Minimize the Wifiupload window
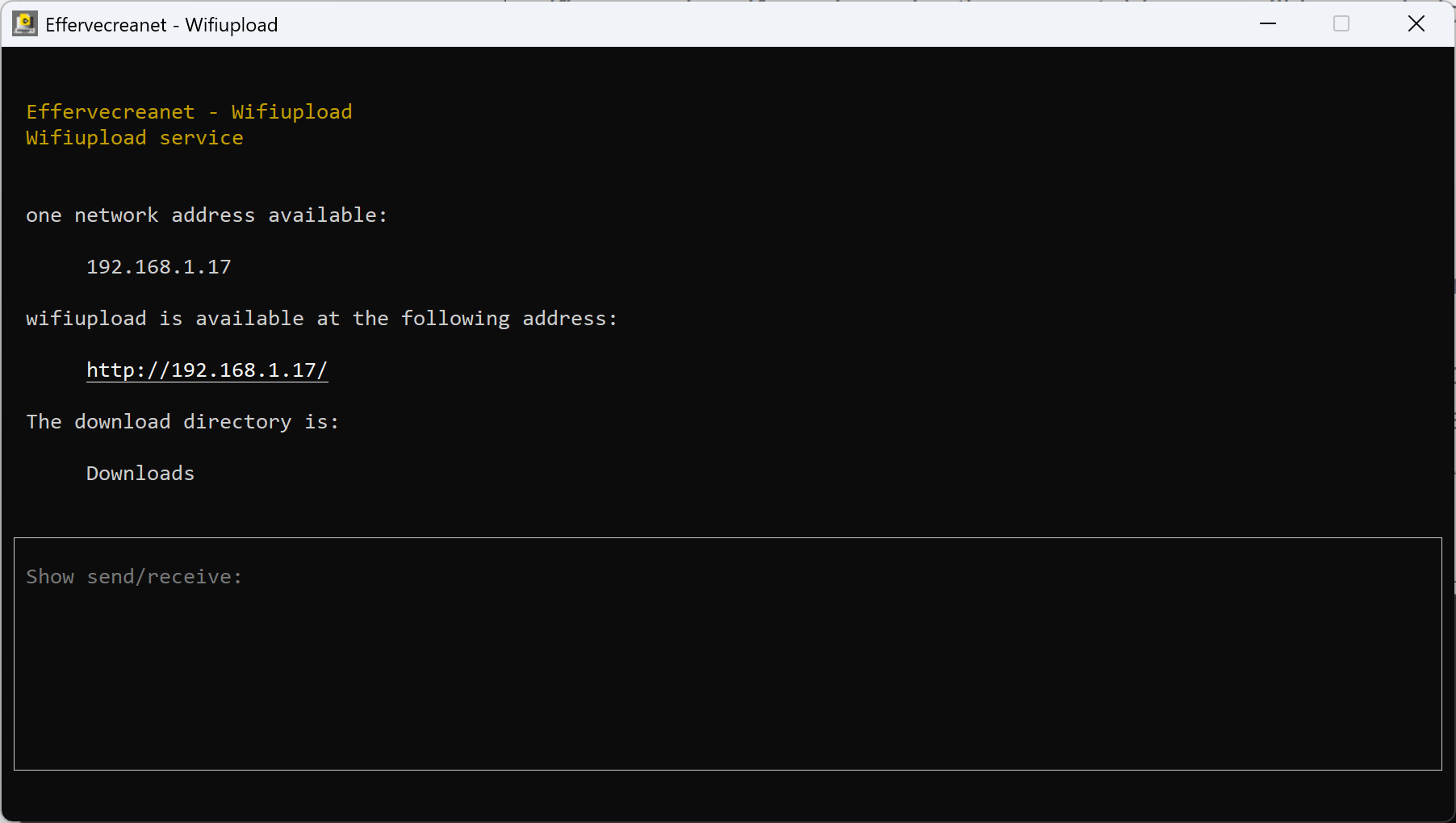1456x823 pixels. coord(1268,24)
